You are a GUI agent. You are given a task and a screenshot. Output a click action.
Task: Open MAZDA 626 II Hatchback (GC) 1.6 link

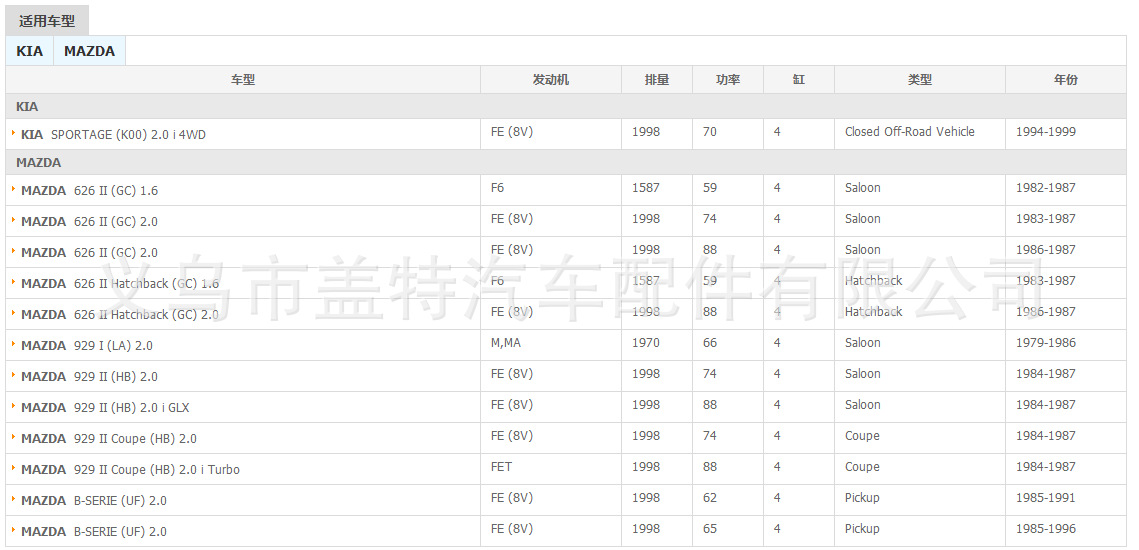[x=120, y=283]
